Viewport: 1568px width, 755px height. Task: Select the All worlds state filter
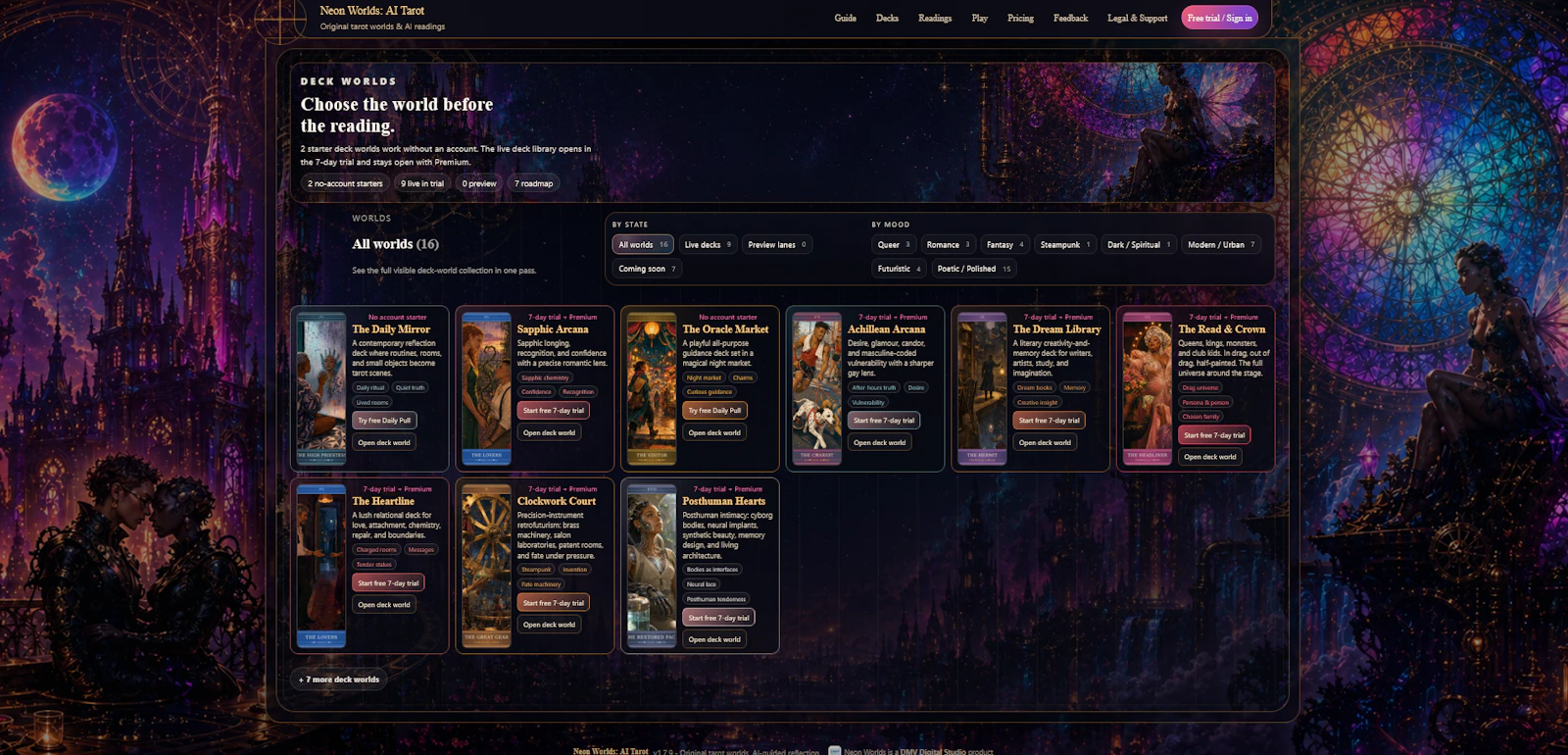pos(643,244)
